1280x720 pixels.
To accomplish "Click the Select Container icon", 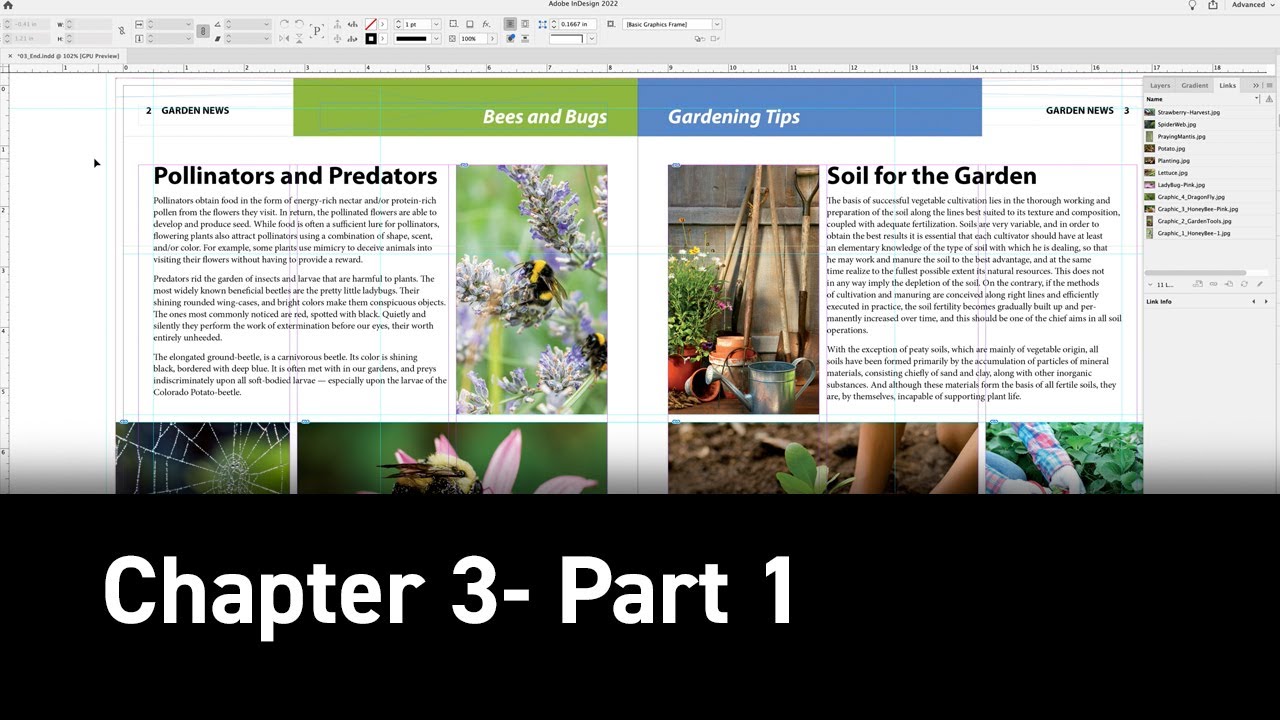I will click(337, 24).
